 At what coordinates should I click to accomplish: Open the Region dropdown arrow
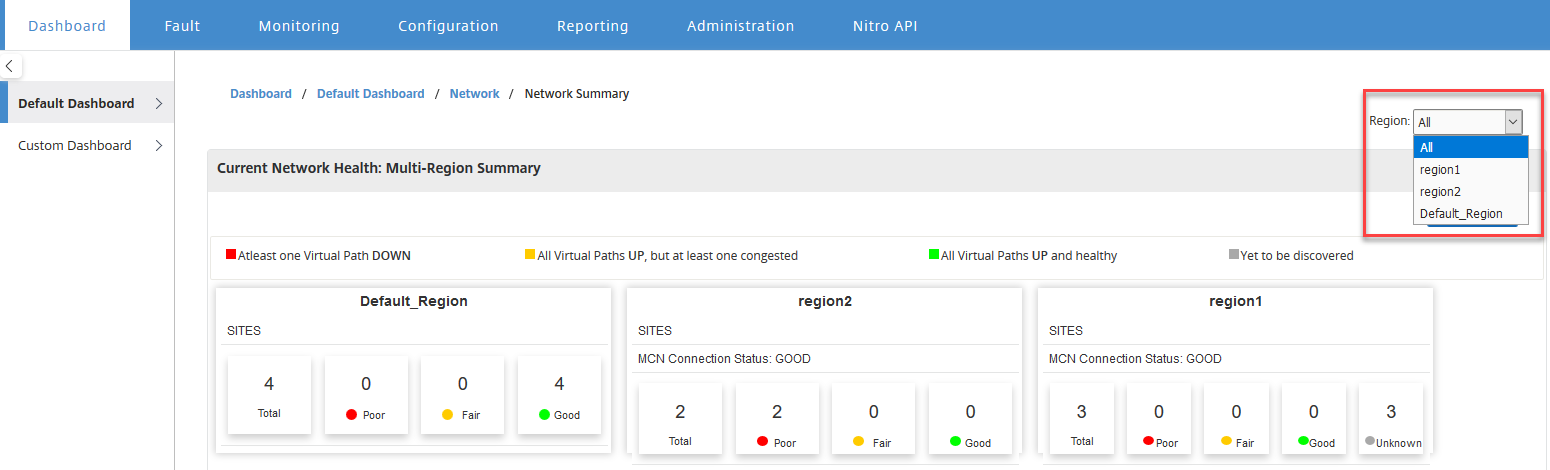(x=1513, y=121)
